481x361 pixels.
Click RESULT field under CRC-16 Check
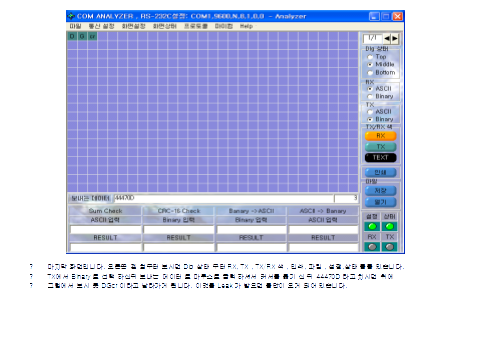[179, 247]
